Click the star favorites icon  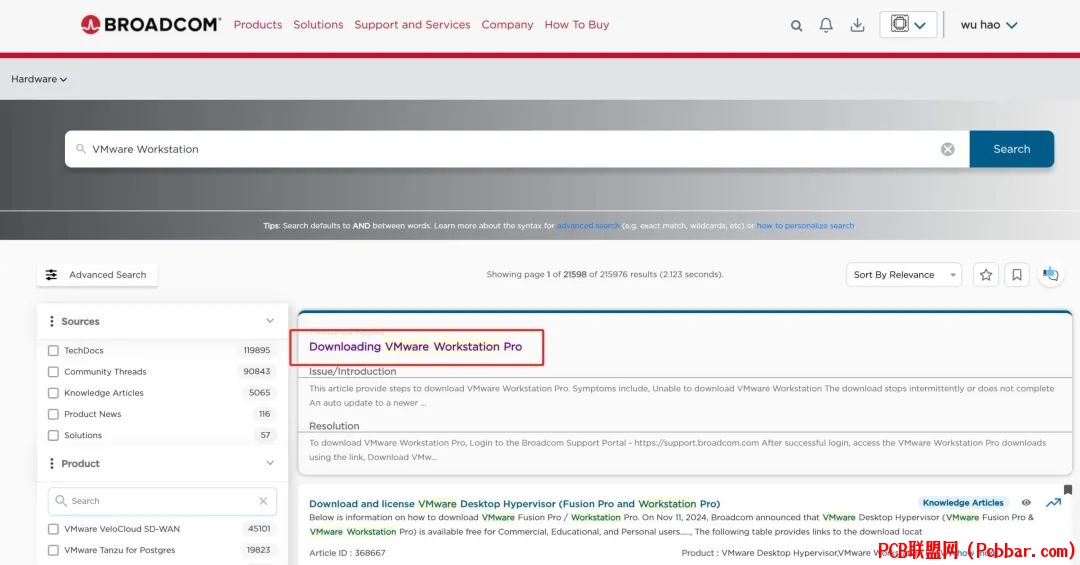[x=986, y=275]
